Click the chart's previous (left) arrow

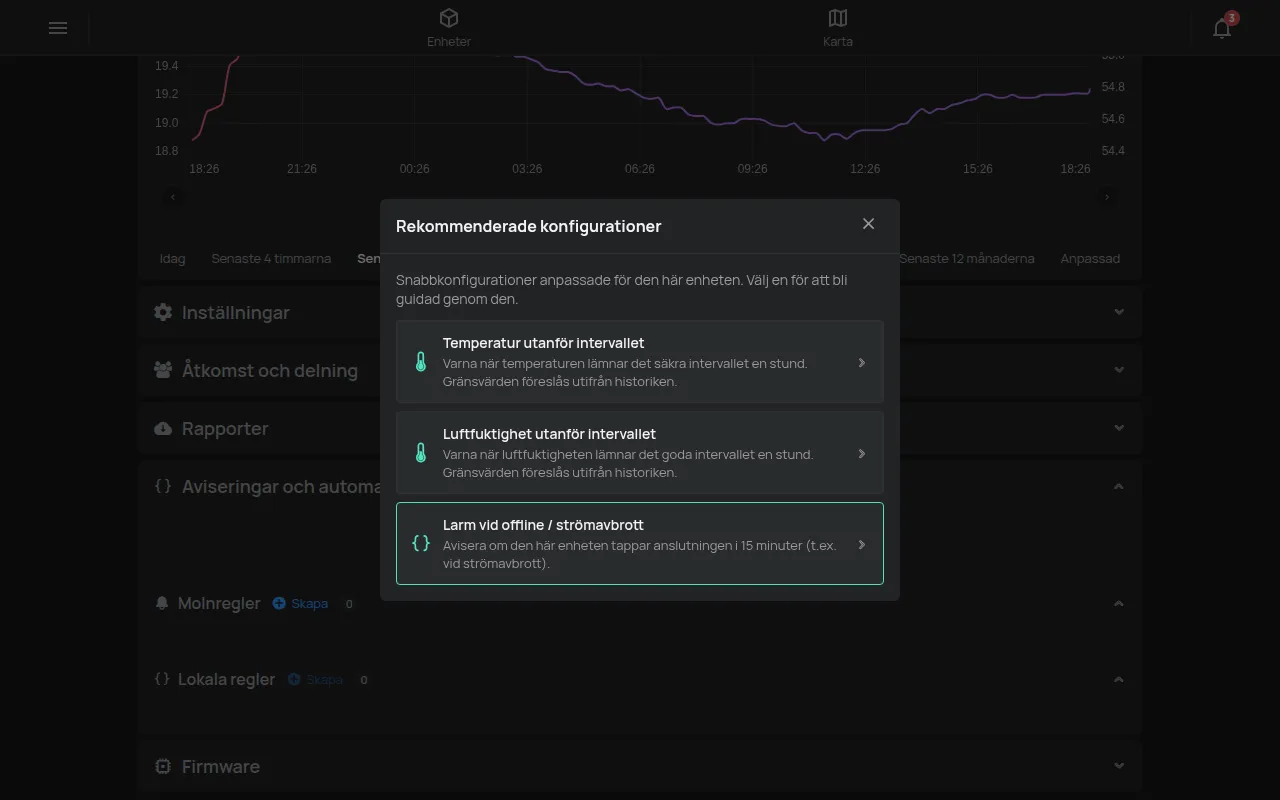(x=173, y=197)
